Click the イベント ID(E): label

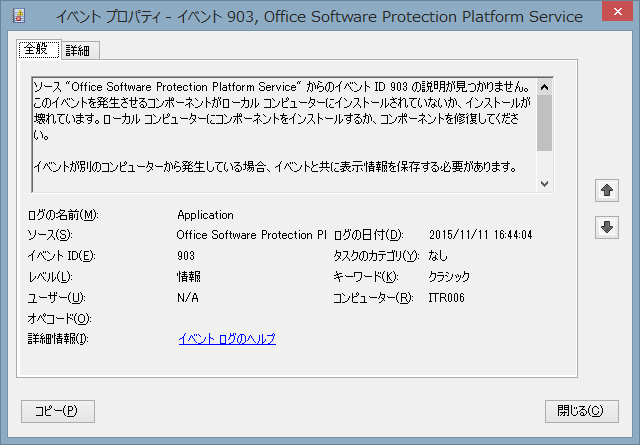click(x=61, y=256)
